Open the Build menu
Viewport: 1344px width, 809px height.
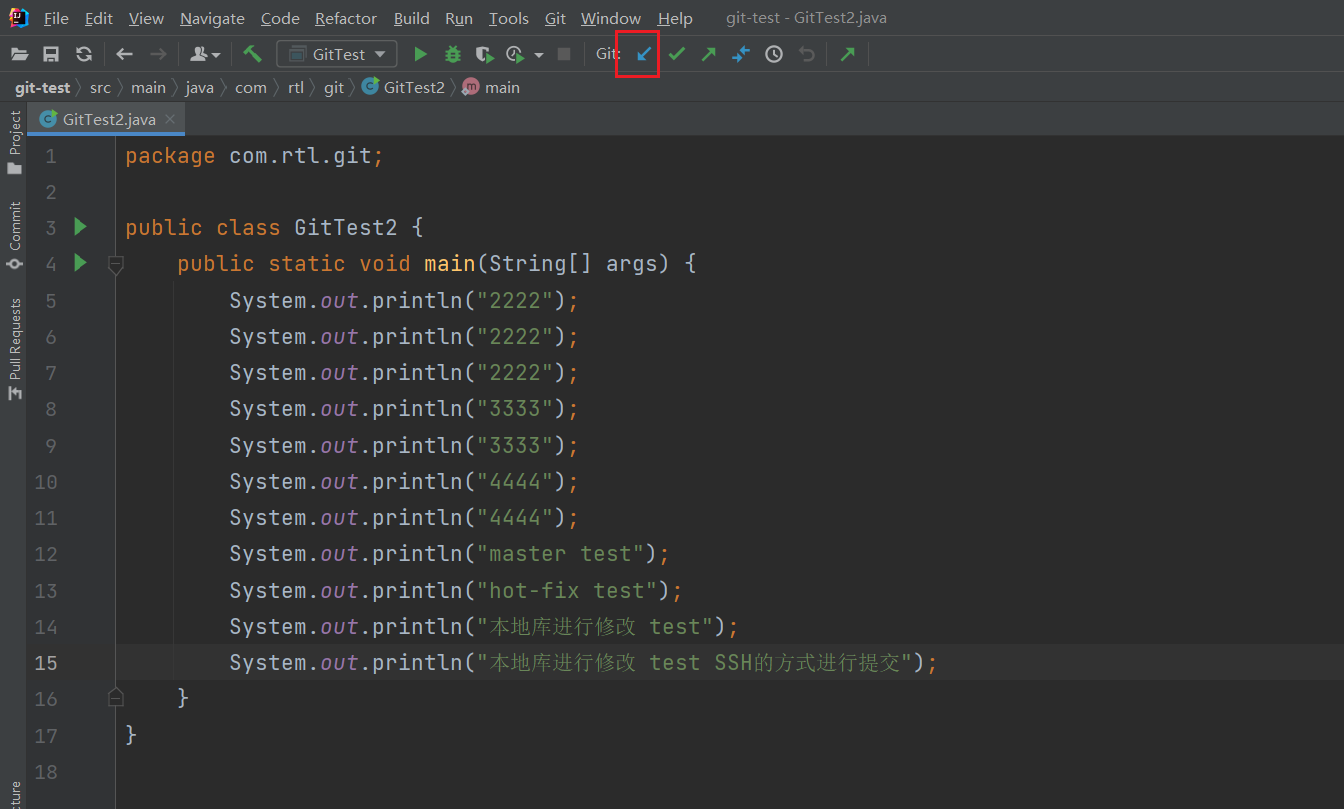coord(411,18)
